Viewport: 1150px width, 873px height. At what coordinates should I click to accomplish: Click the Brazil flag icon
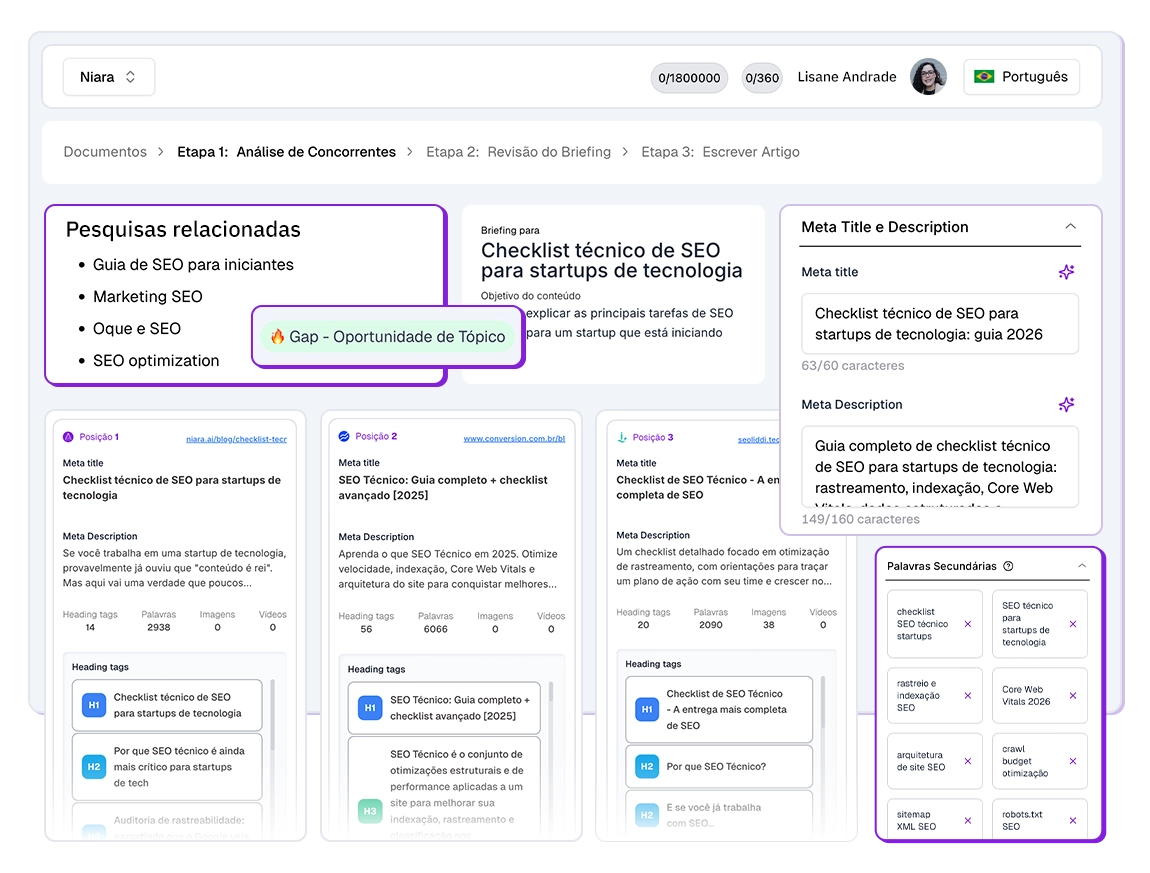pyautogui.click(x=984, y=77)
